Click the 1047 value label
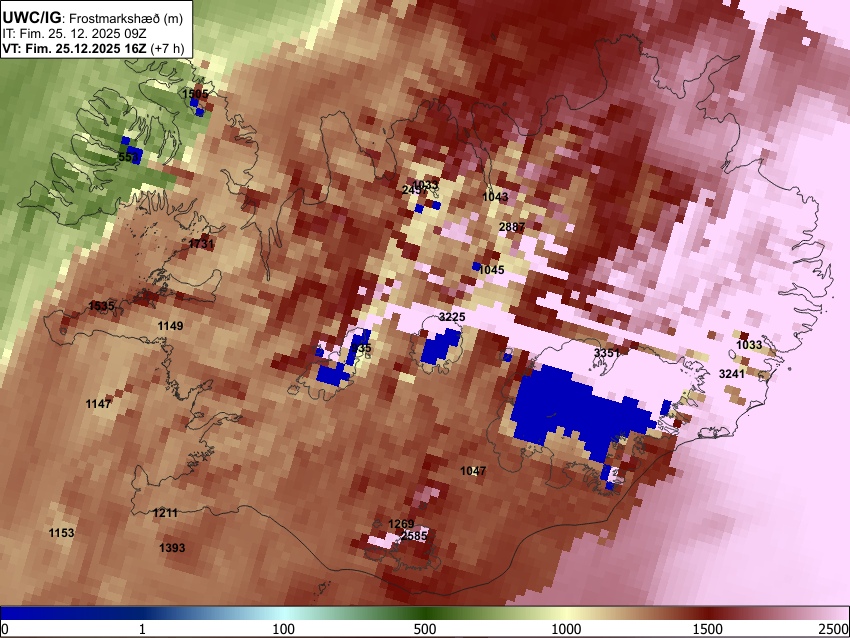Screen dimensions: 850x638 (473, 471)
